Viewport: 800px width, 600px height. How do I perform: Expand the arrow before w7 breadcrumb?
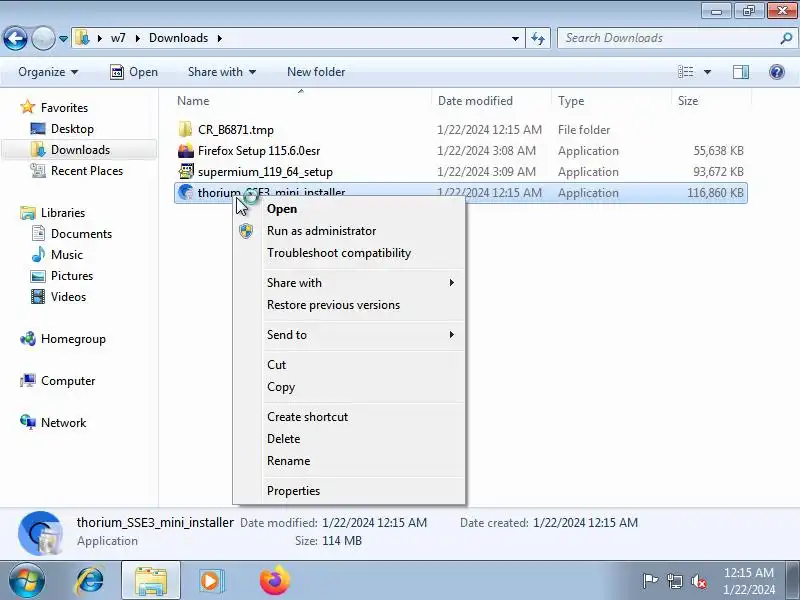pos(100,38)
